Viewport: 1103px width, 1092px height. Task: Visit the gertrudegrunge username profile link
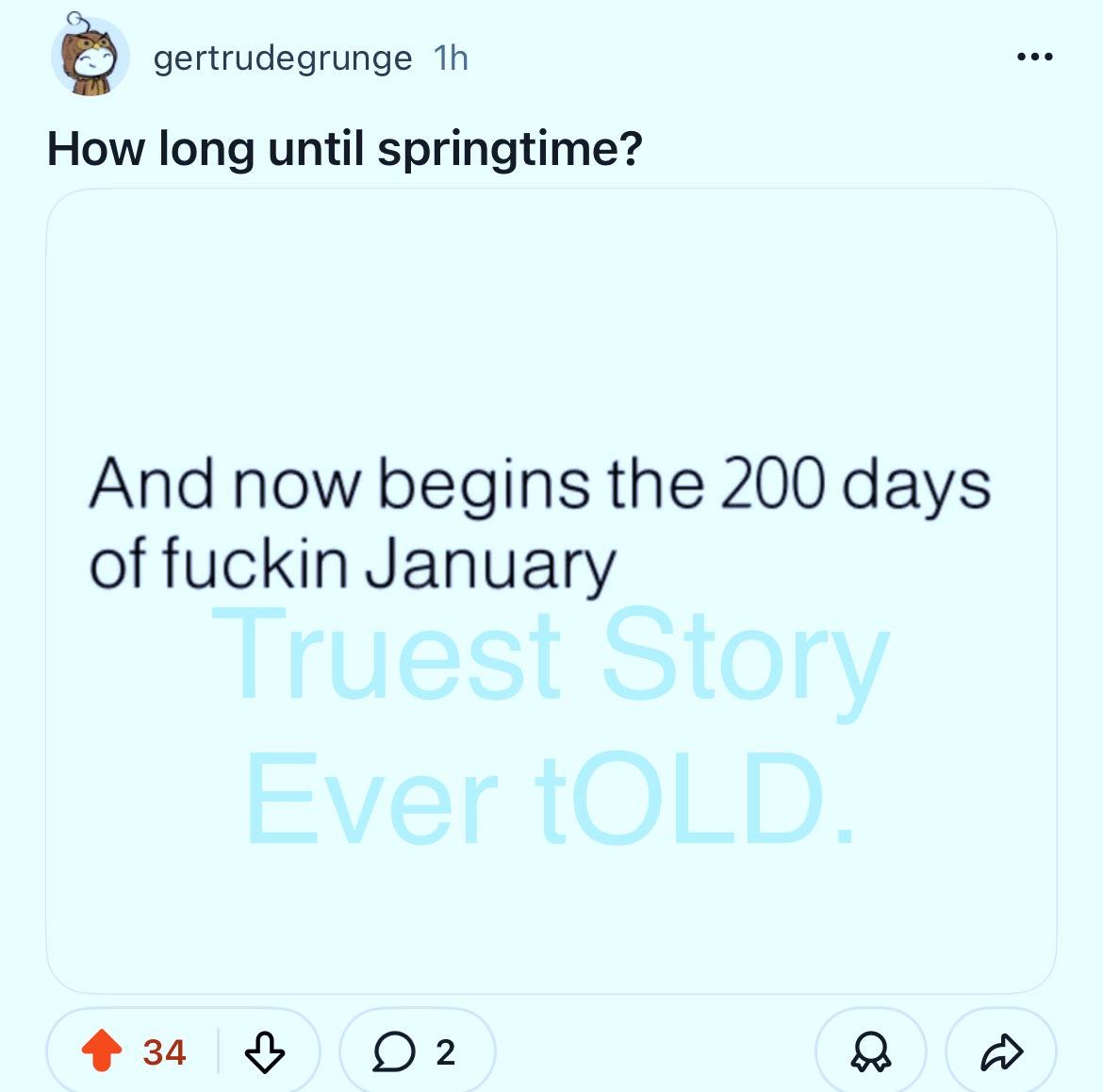click(282, 58)
